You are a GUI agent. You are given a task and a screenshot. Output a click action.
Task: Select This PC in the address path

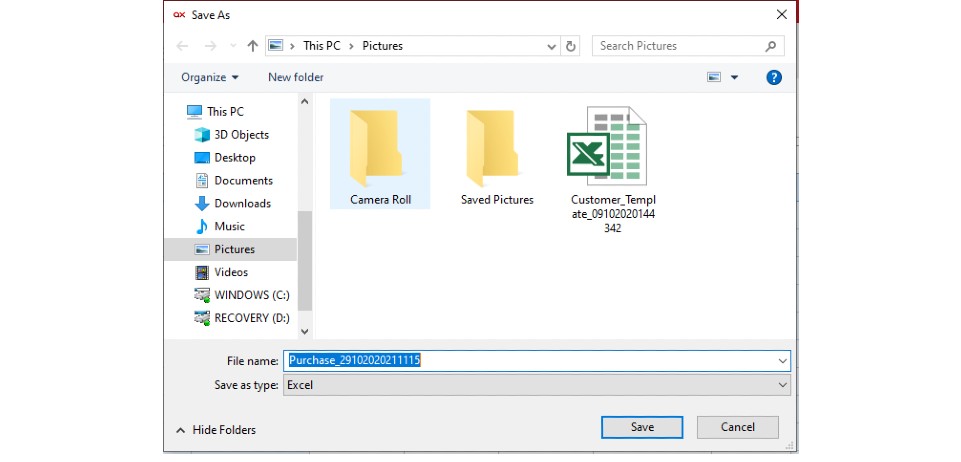322,46
